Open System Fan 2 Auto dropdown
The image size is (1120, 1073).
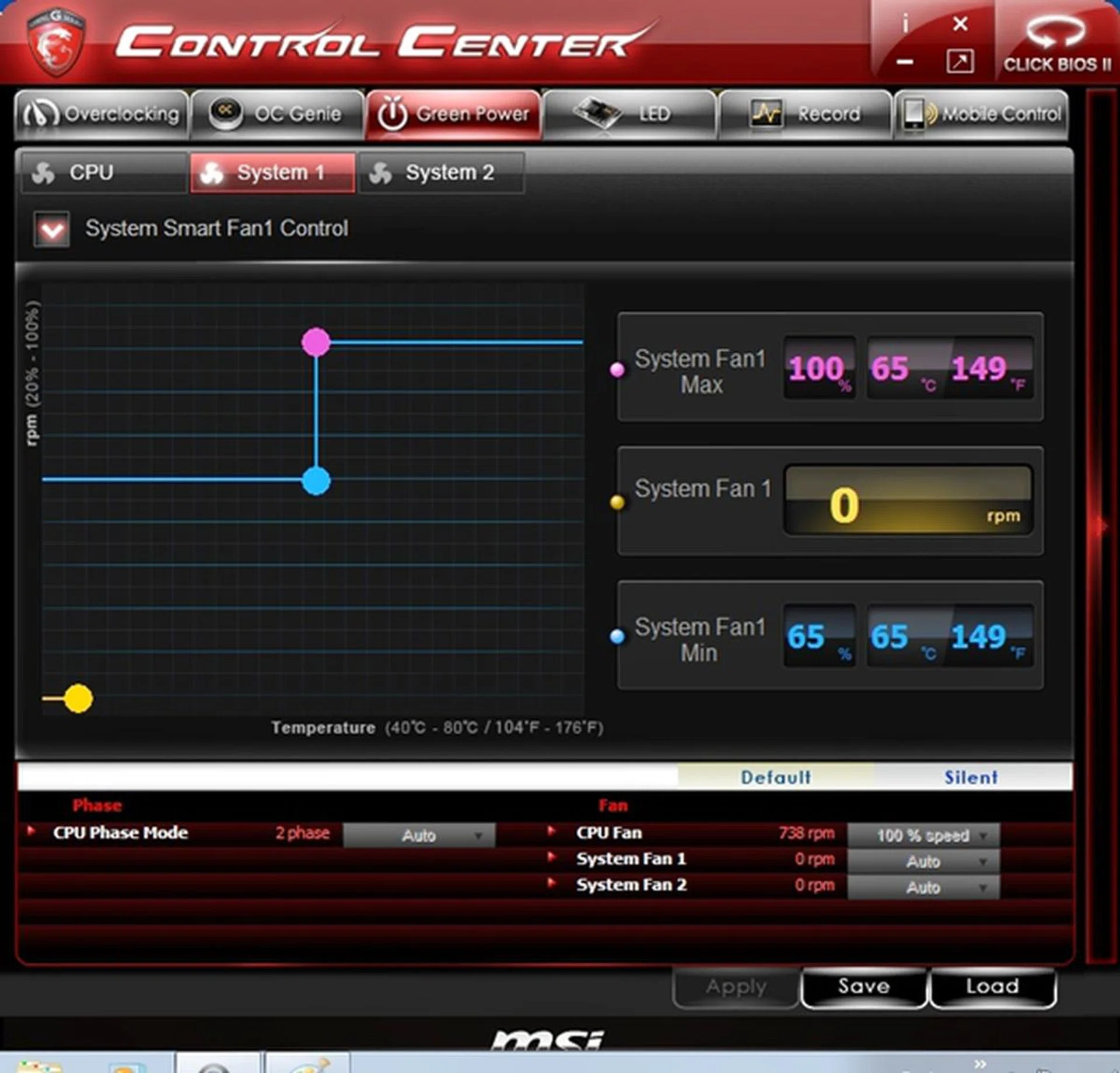(x=923, y=888)
